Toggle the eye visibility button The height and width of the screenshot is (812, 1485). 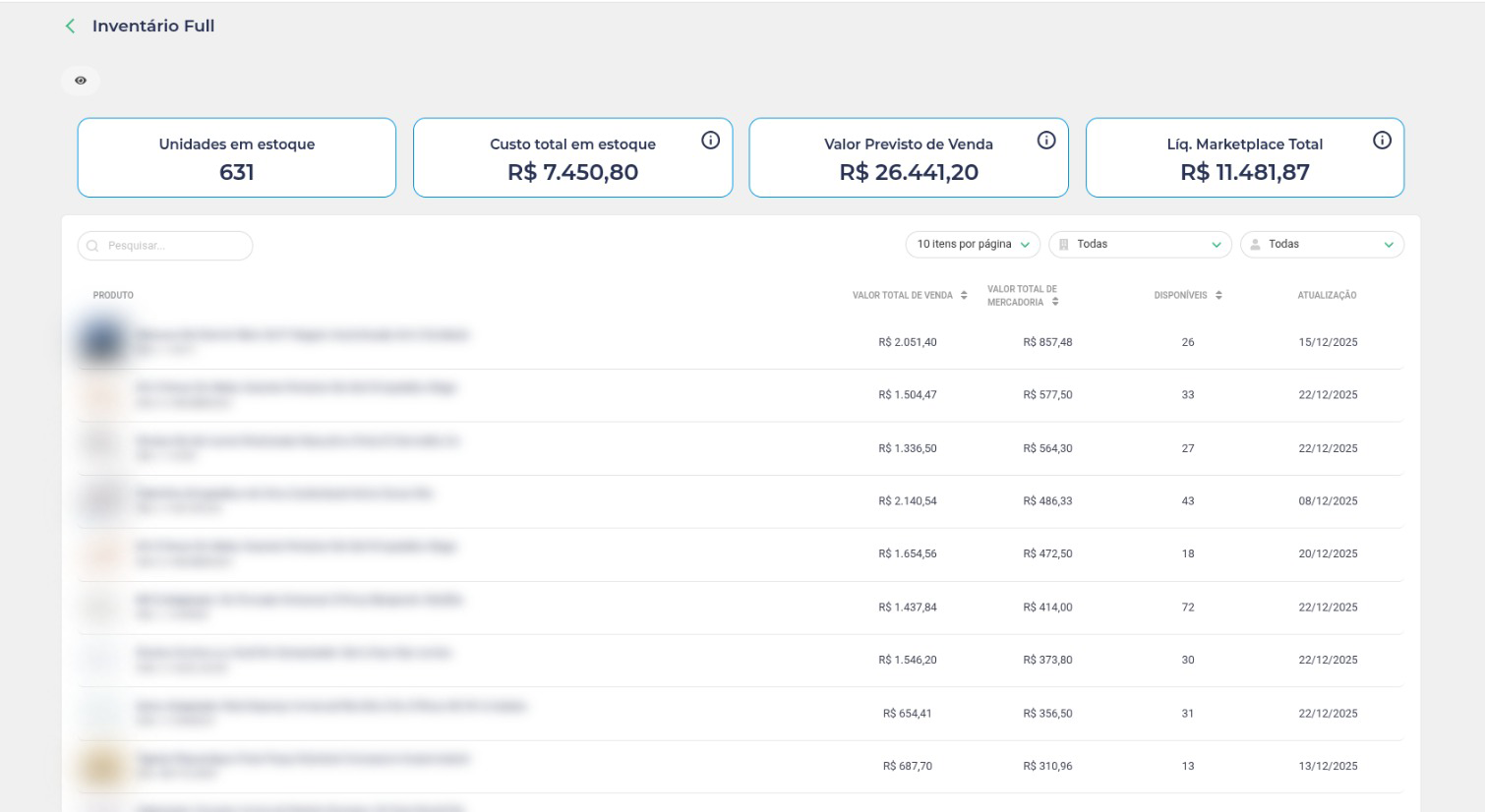pyautogui.click(x=81, y=81)
